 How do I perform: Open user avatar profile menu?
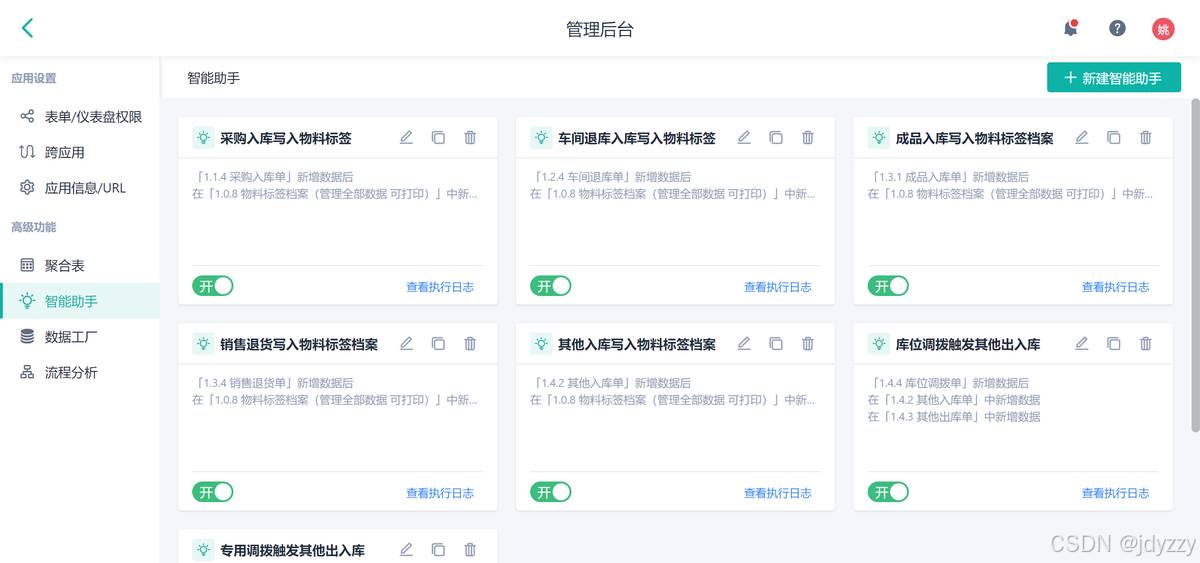[x=1163, y=29]
